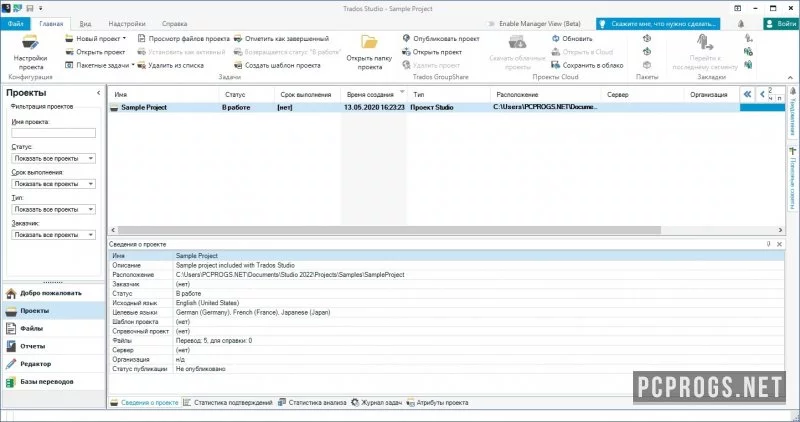Open the Статус filter dropdown
Screen dimensions: 800x422
pos(54,158)
